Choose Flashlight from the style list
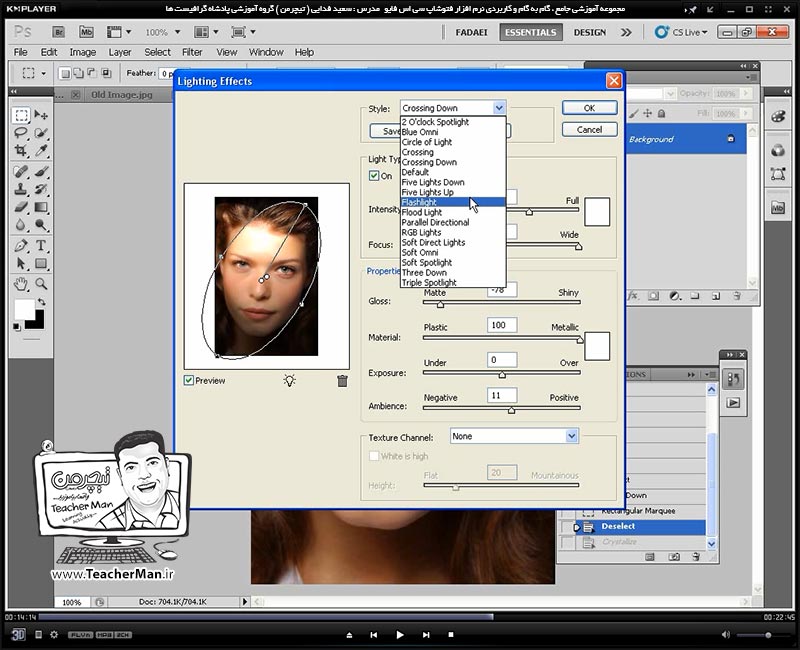The image size is (800, 650). [x=453, y=202]
